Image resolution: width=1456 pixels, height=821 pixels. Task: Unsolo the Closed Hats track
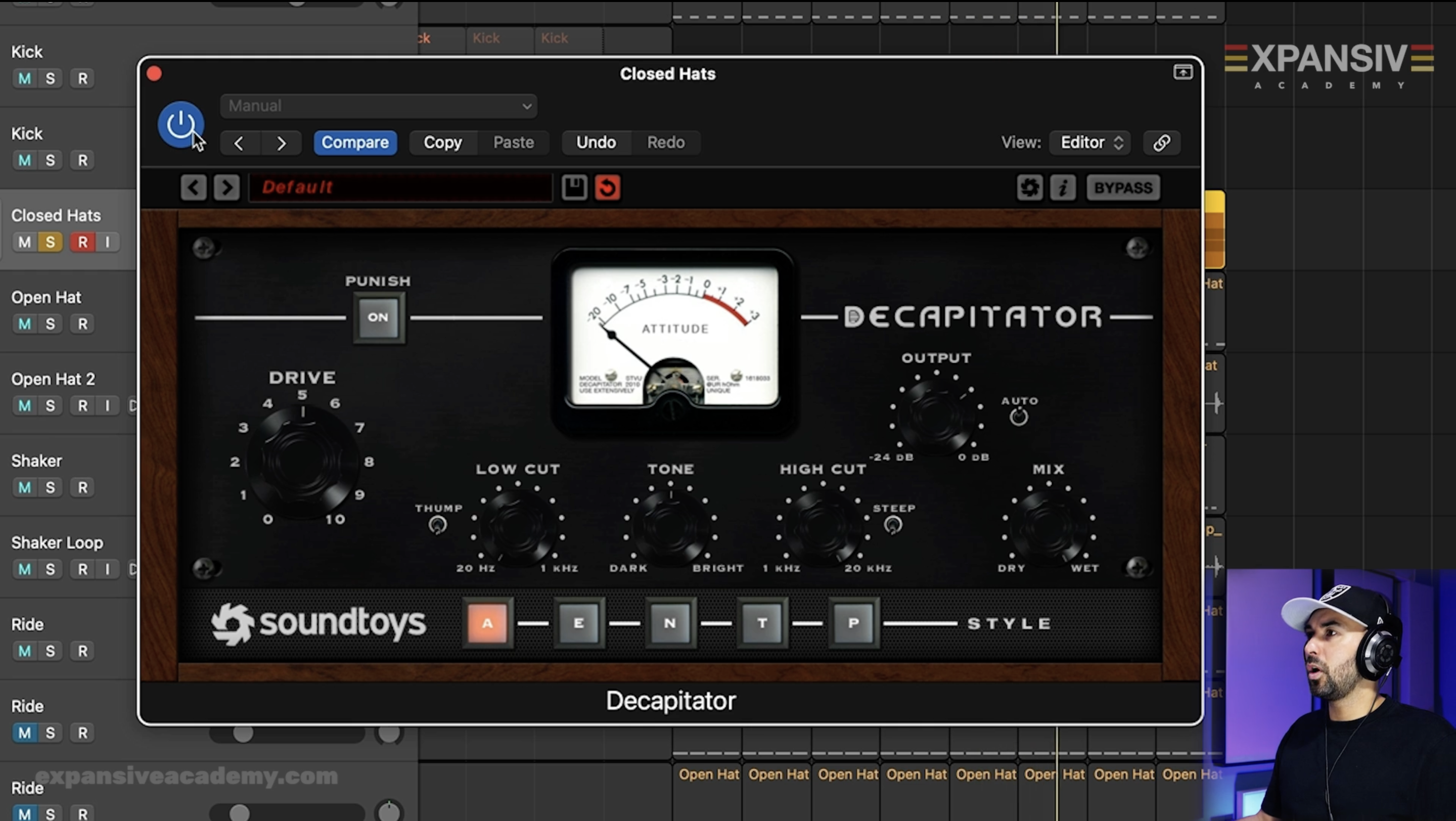click(51, 242)
